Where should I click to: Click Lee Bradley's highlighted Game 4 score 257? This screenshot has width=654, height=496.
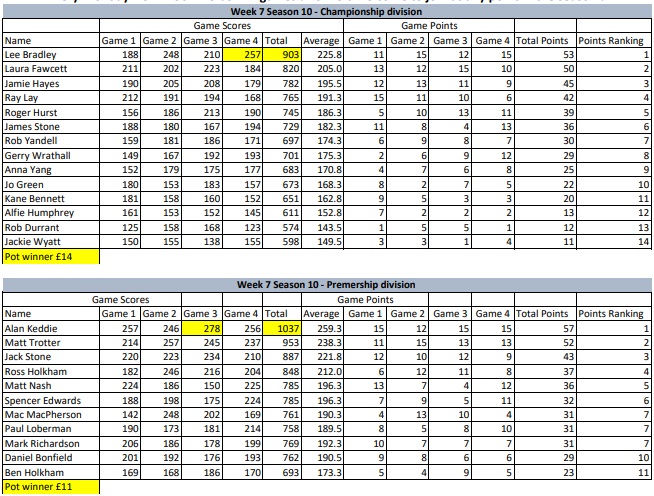(x=243, y=55)
